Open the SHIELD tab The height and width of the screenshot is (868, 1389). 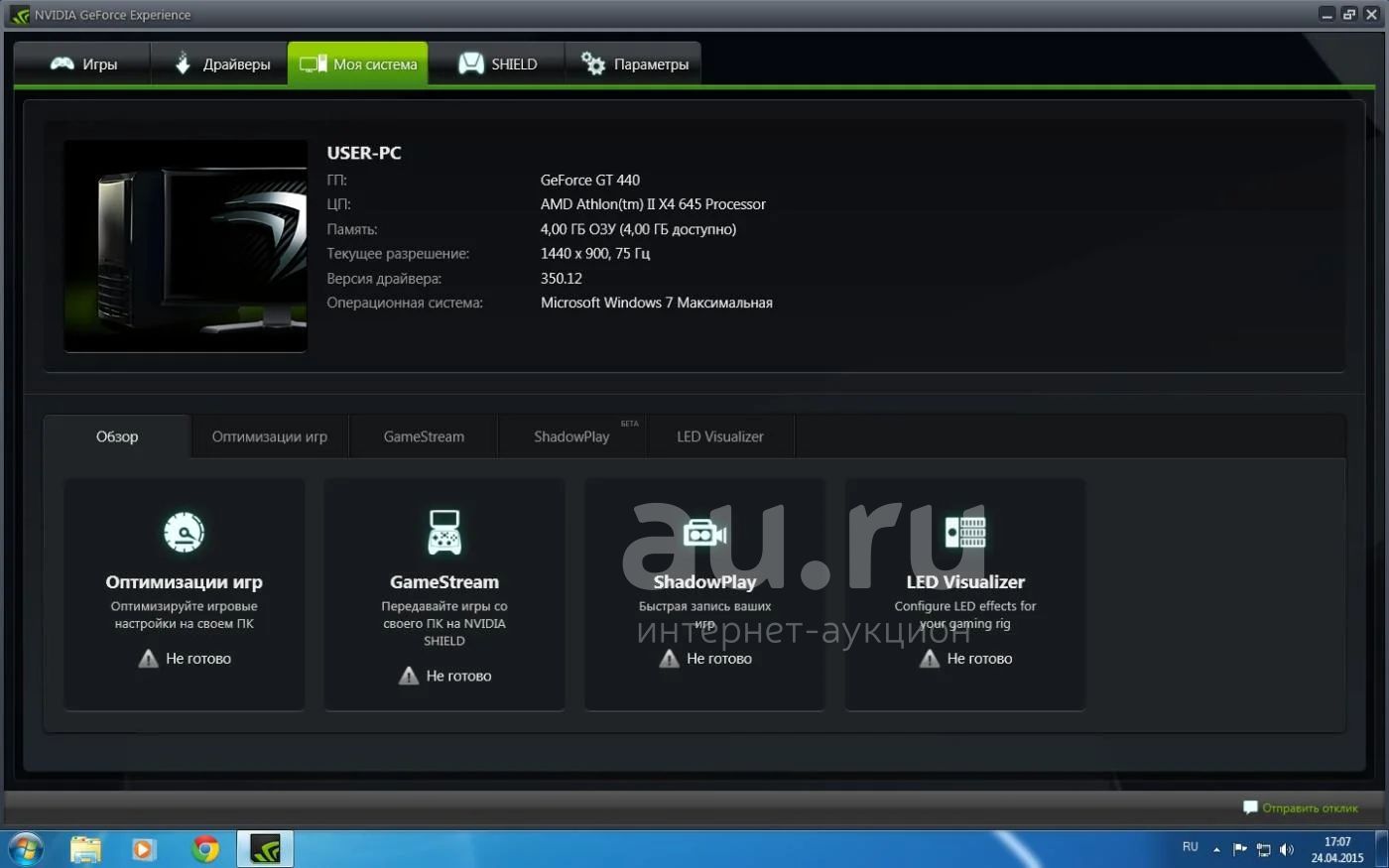[496, 63]
